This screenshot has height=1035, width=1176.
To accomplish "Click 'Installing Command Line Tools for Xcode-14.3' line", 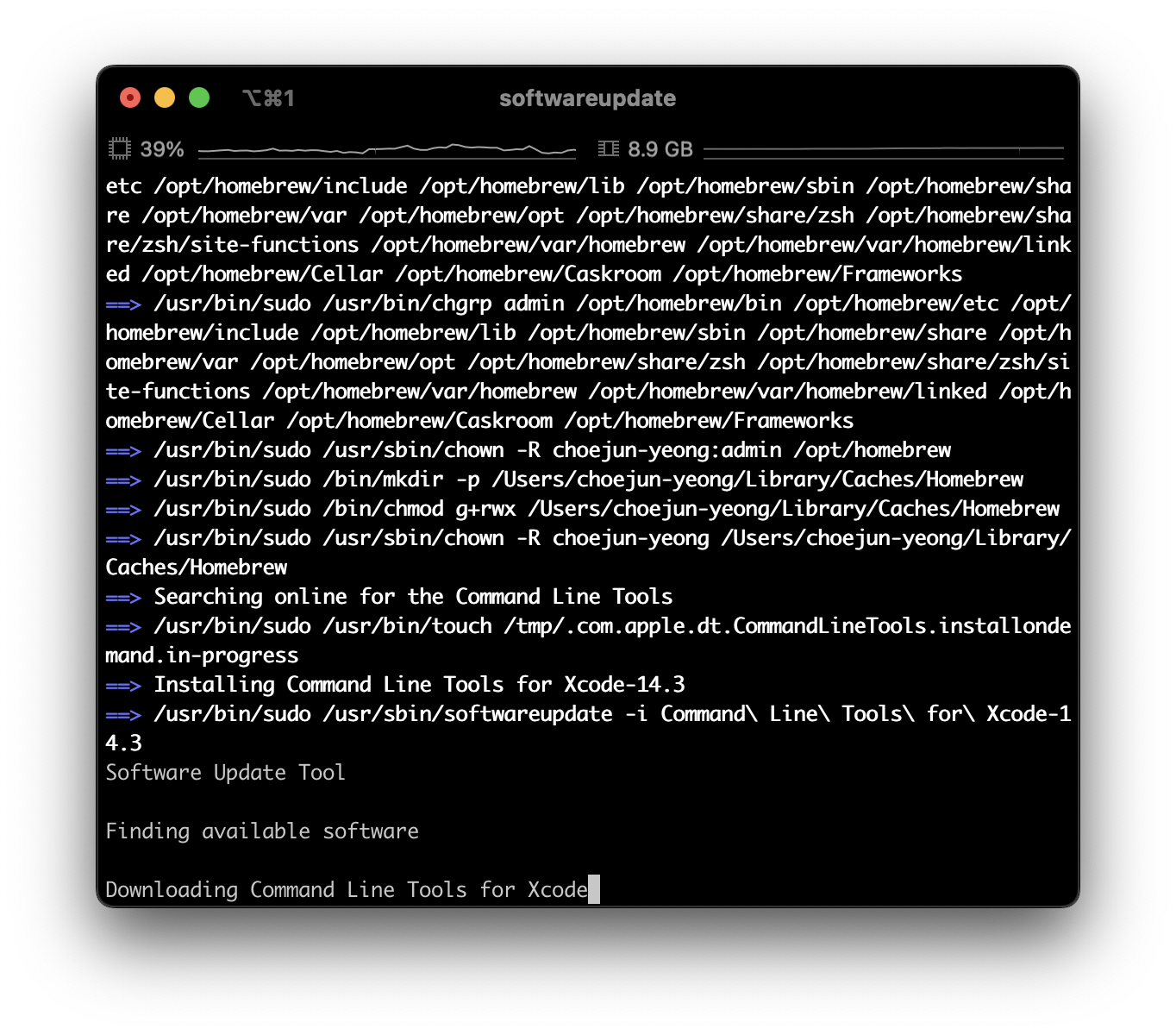I will pos(419,684).
